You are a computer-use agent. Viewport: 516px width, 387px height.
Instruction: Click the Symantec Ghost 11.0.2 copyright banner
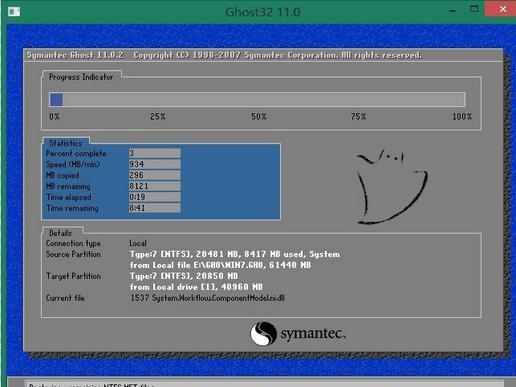(x=224, y=55)
